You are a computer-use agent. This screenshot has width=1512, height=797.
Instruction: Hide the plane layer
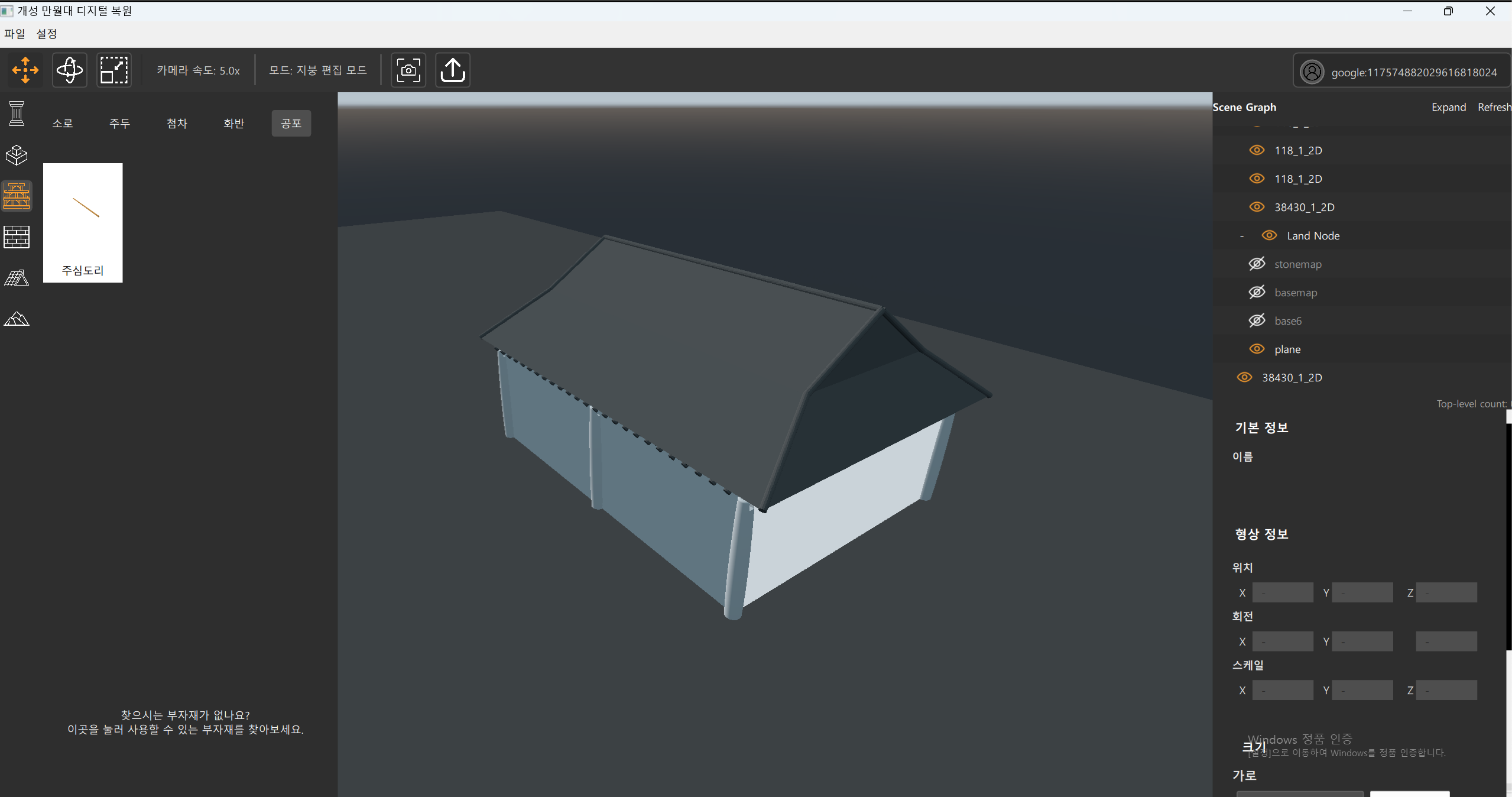click(1257, 349)
